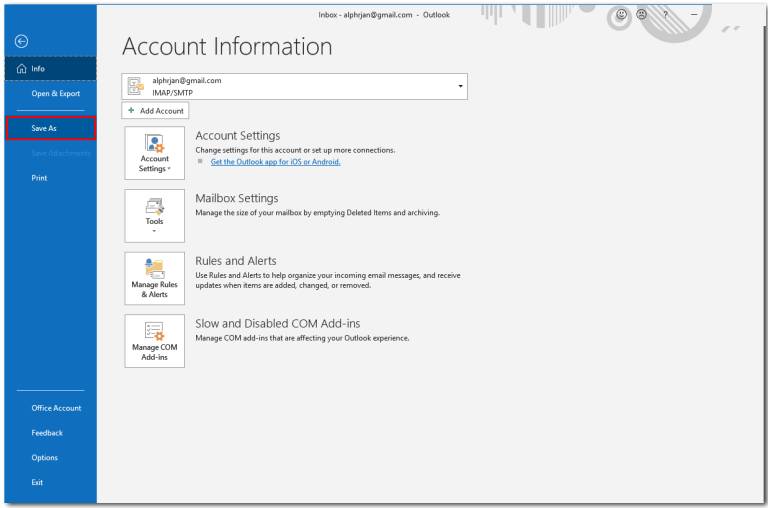Screen dimensions: 768x508
Task: Click the Mailbox Settings heading text
Action: (x=237, y=198)
